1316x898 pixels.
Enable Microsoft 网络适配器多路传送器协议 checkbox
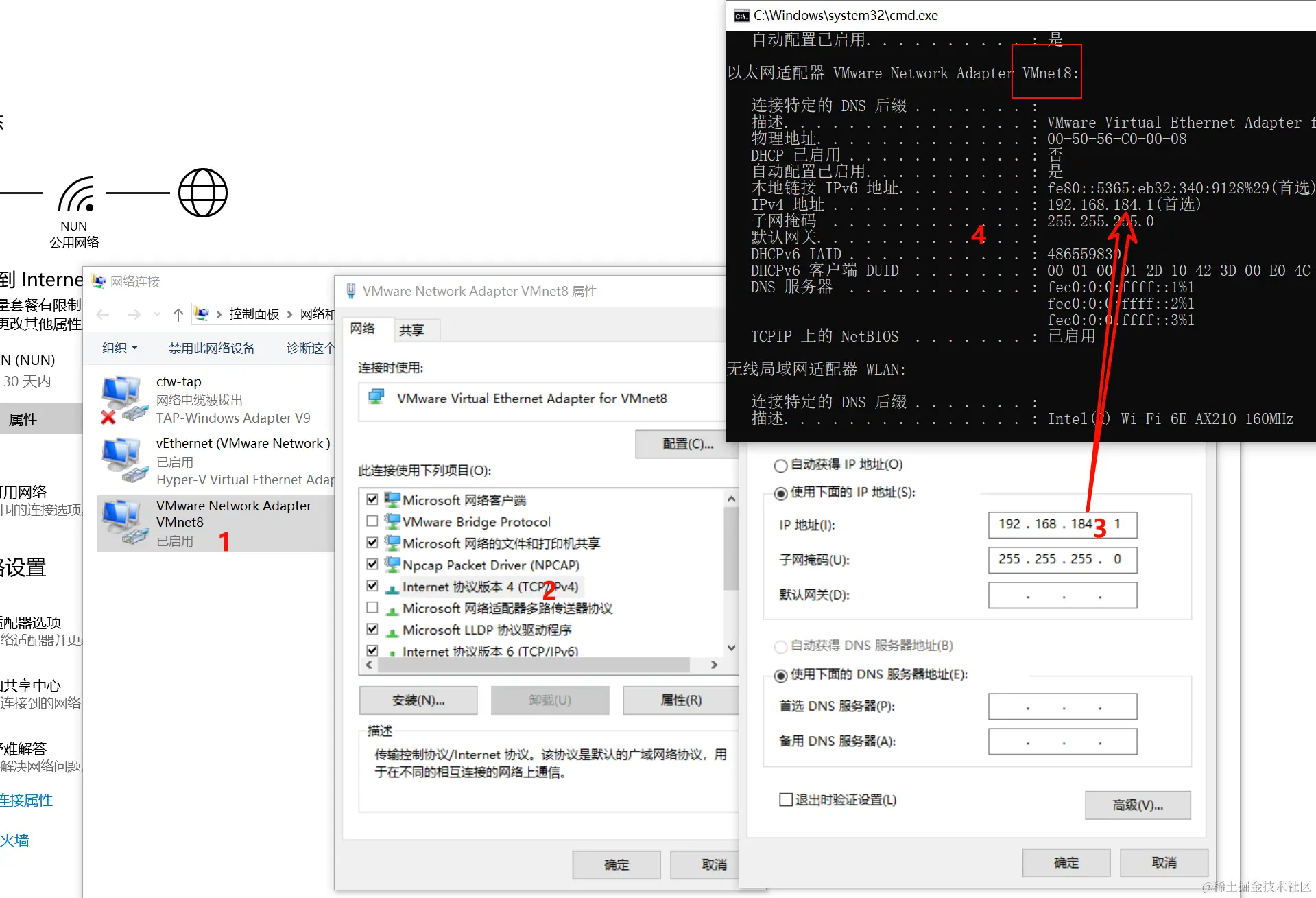pos(372,608)
